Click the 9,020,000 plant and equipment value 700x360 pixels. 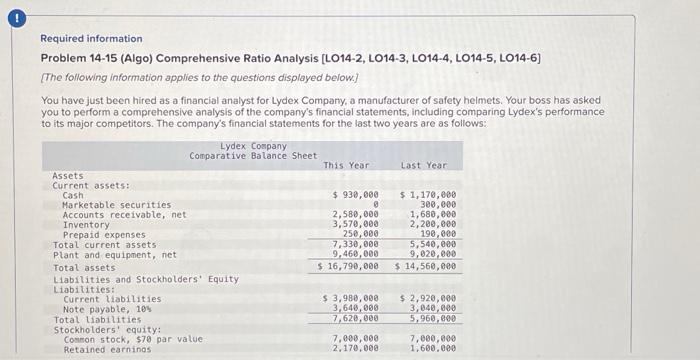tap(433, 254)
